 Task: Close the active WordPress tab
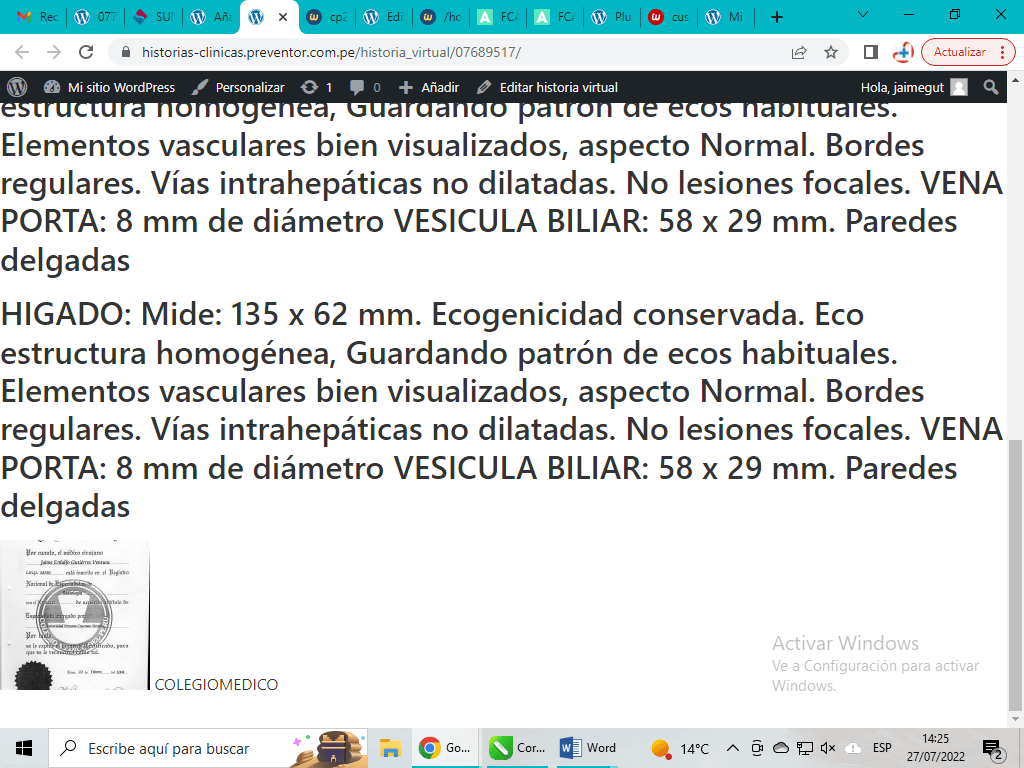point(283,17)
